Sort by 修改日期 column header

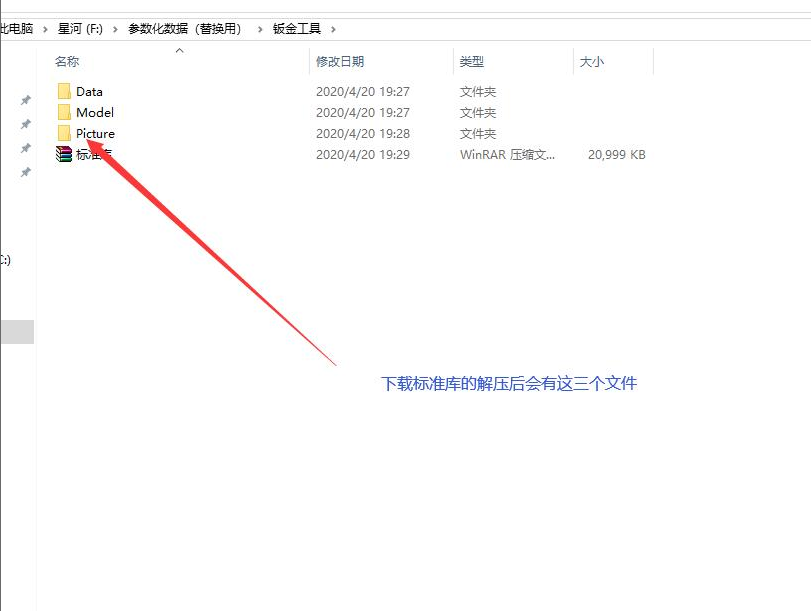[x=340, y=62]
